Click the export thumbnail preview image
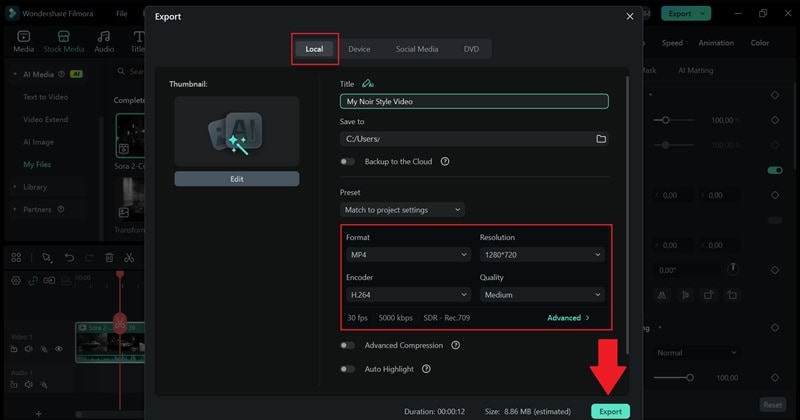 (x=237, y=132)
